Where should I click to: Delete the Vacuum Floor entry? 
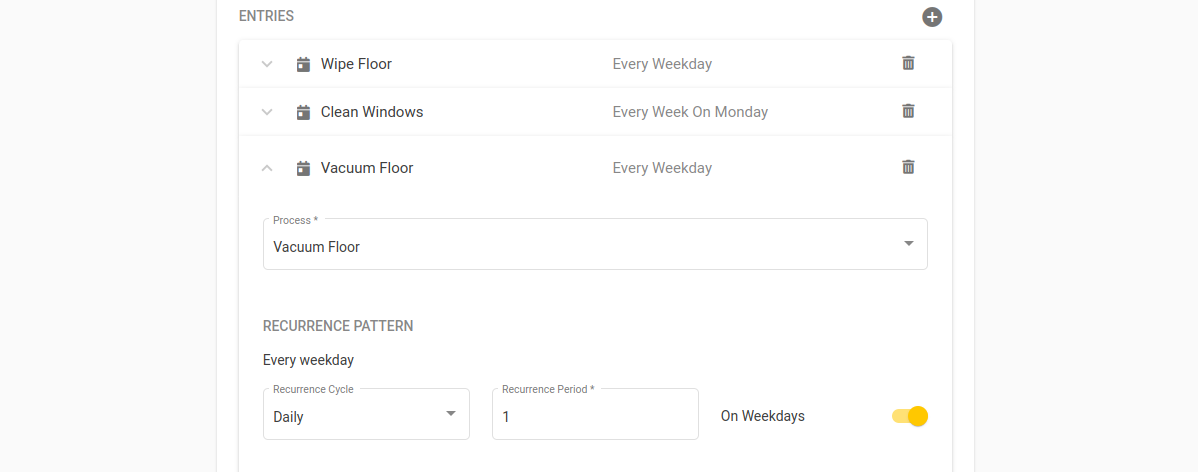point(908,167)
